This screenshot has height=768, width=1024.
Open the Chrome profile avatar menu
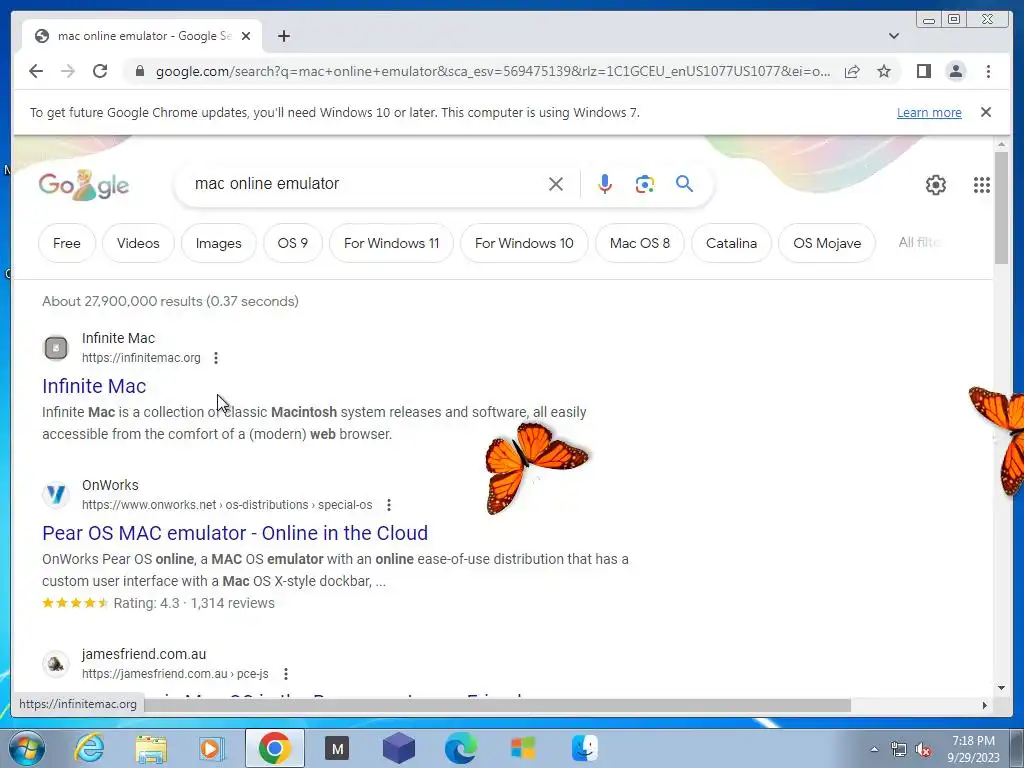[x=955, y=71]
